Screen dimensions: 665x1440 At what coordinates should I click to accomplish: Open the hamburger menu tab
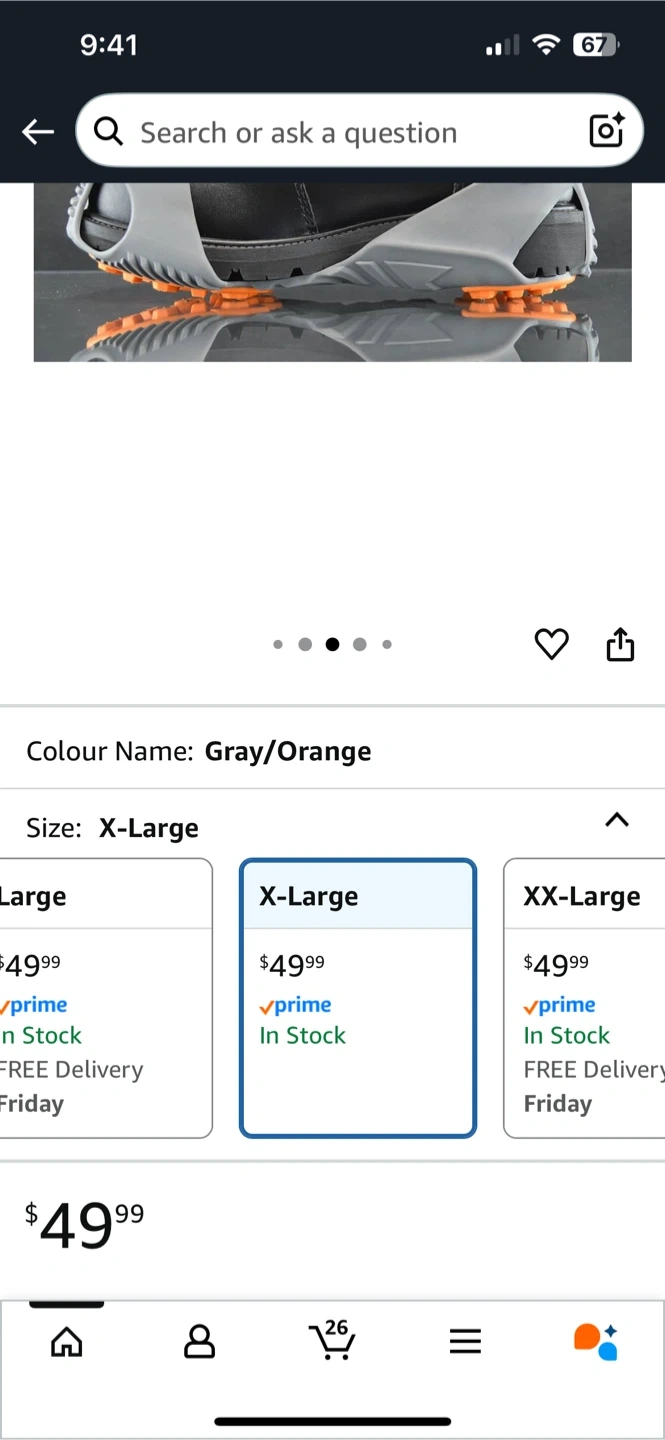[465, 1341]
